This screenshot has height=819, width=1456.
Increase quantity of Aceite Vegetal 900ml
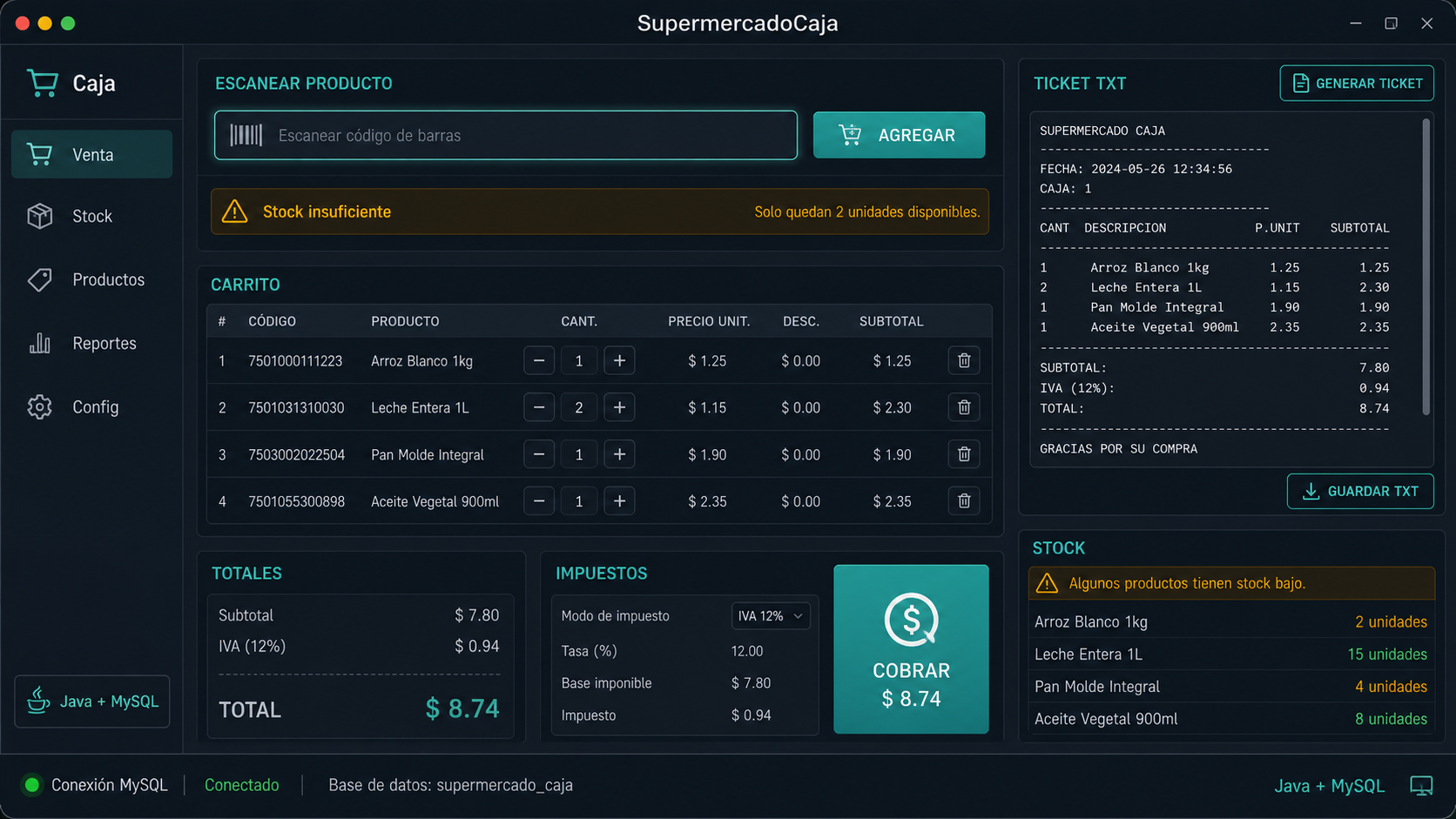click(619, 501)
